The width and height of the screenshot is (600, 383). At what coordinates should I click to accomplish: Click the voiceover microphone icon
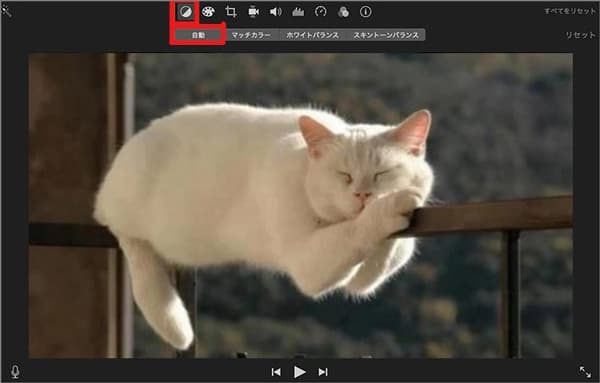[15, 372]
